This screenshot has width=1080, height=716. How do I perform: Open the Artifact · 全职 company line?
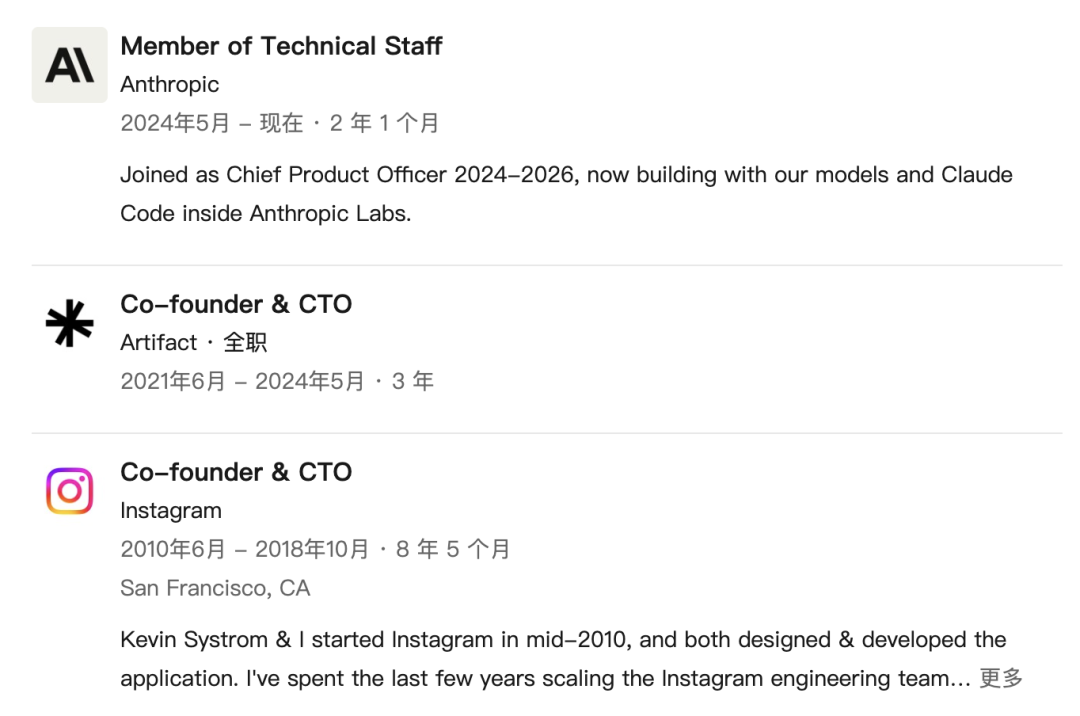coord(194,342)
